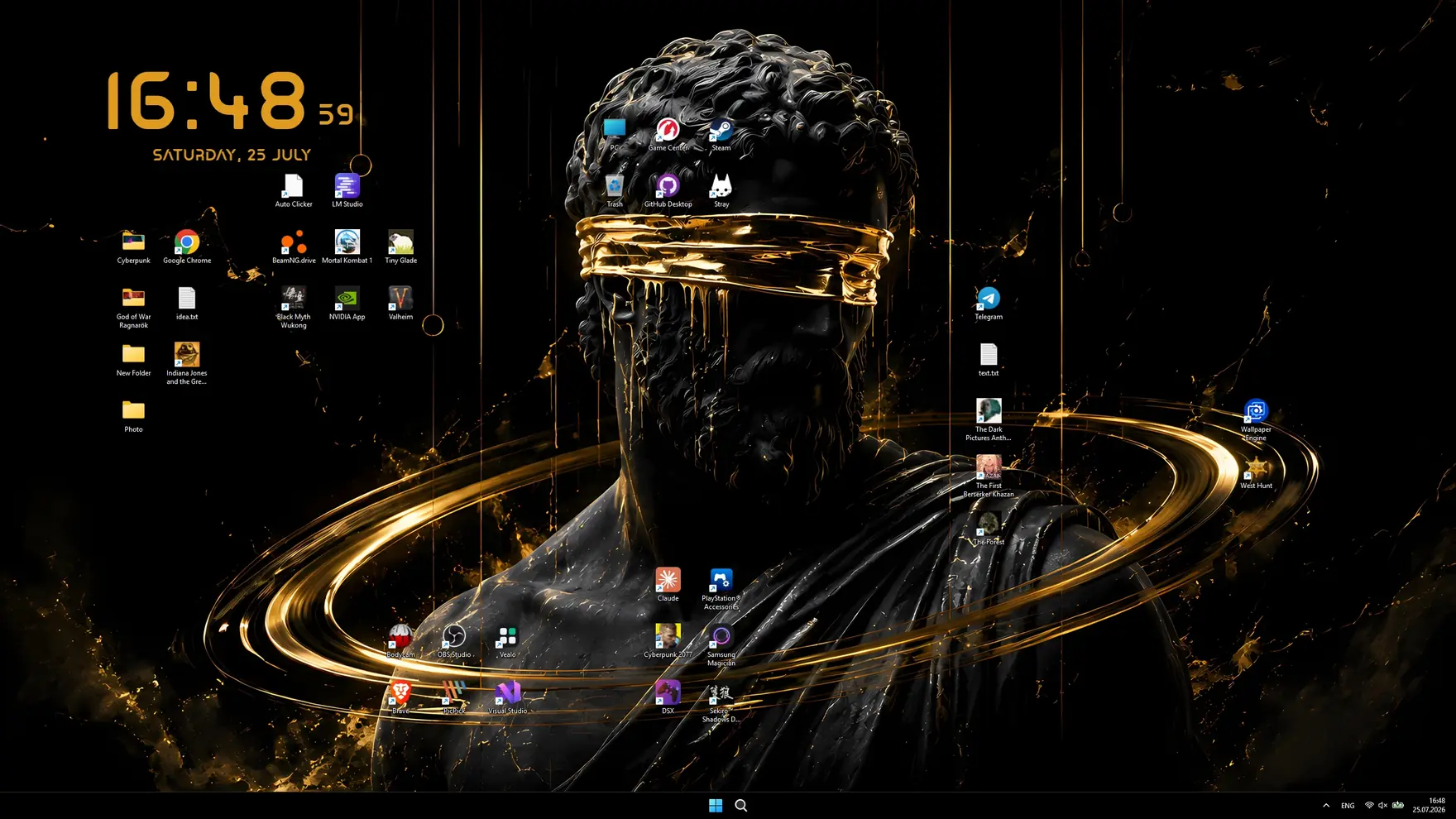
Task: Click the battery tray icon
Action: 1398,806
